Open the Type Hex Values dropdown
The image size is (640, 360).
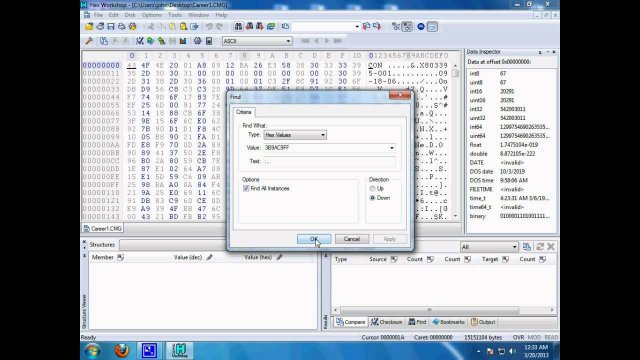point(295,135)
